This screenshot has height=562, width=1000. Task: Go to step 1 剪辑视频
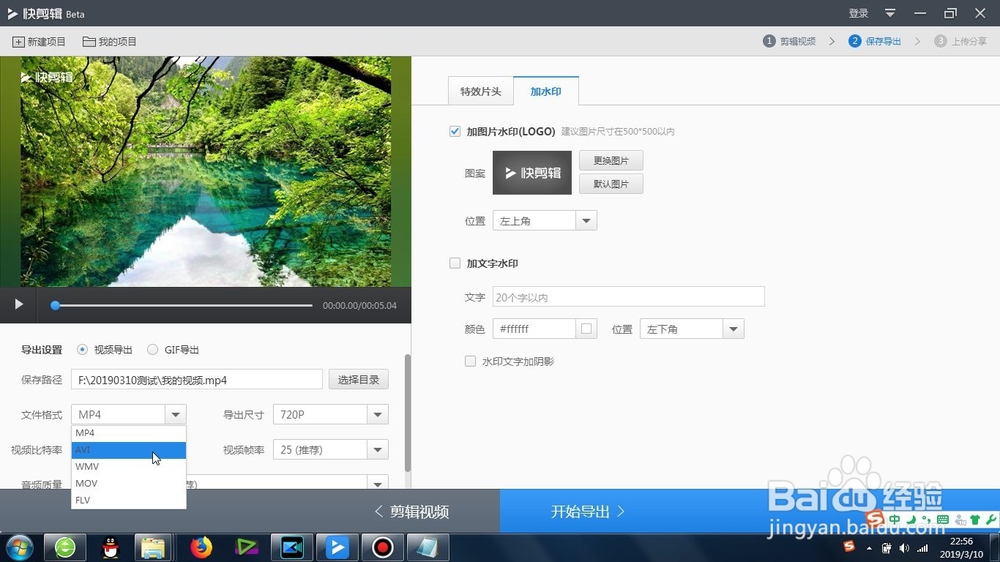[789, 41]
